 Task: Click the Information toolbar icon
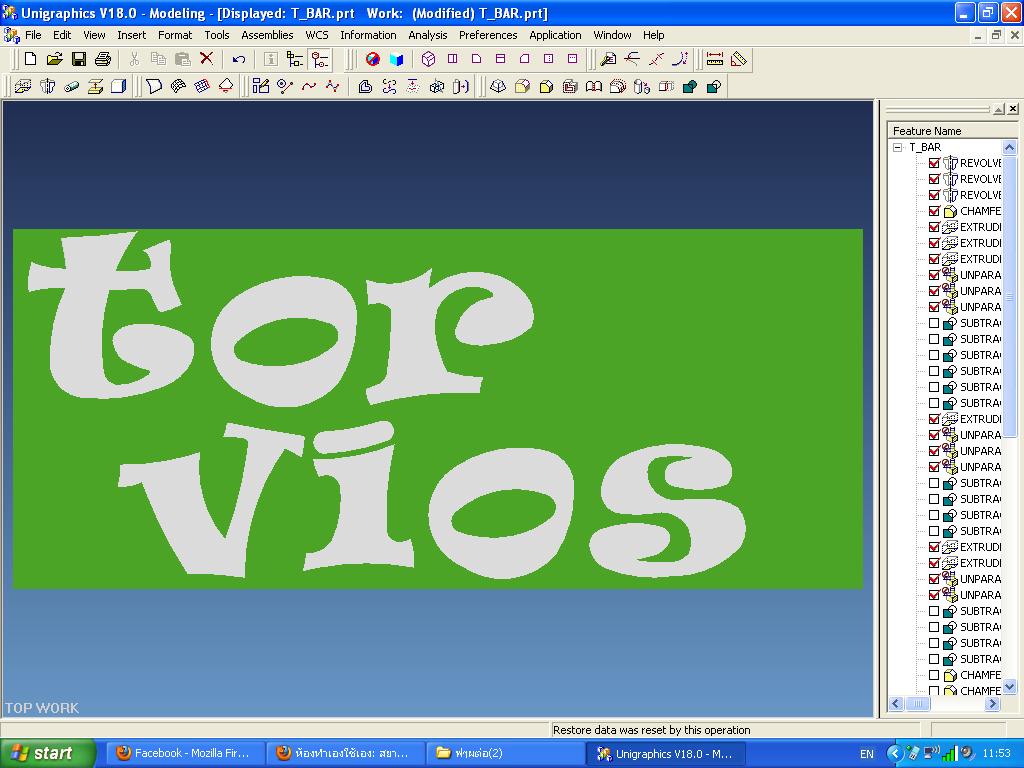click(270, 59)
